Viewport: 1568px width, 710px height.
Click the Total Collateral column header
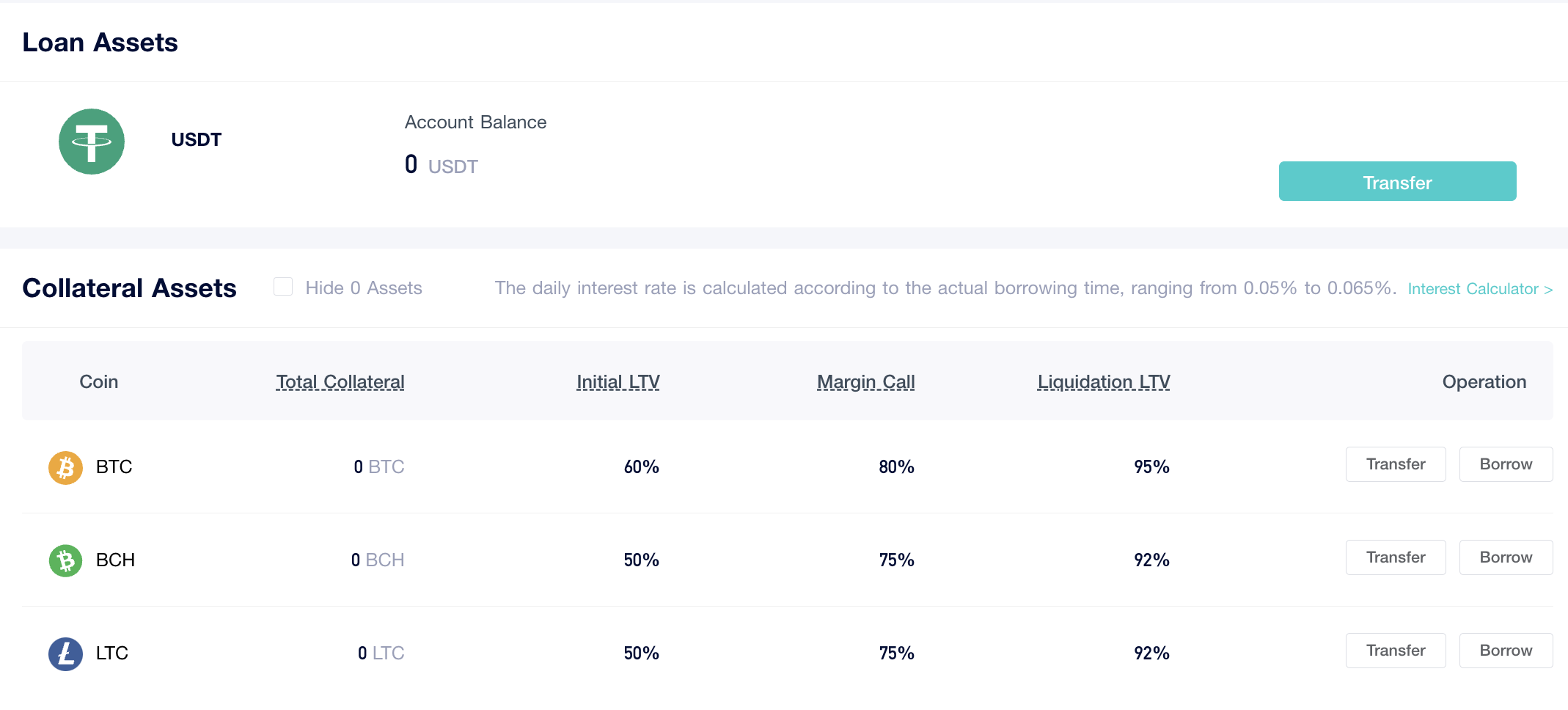(x=340, y=382)
